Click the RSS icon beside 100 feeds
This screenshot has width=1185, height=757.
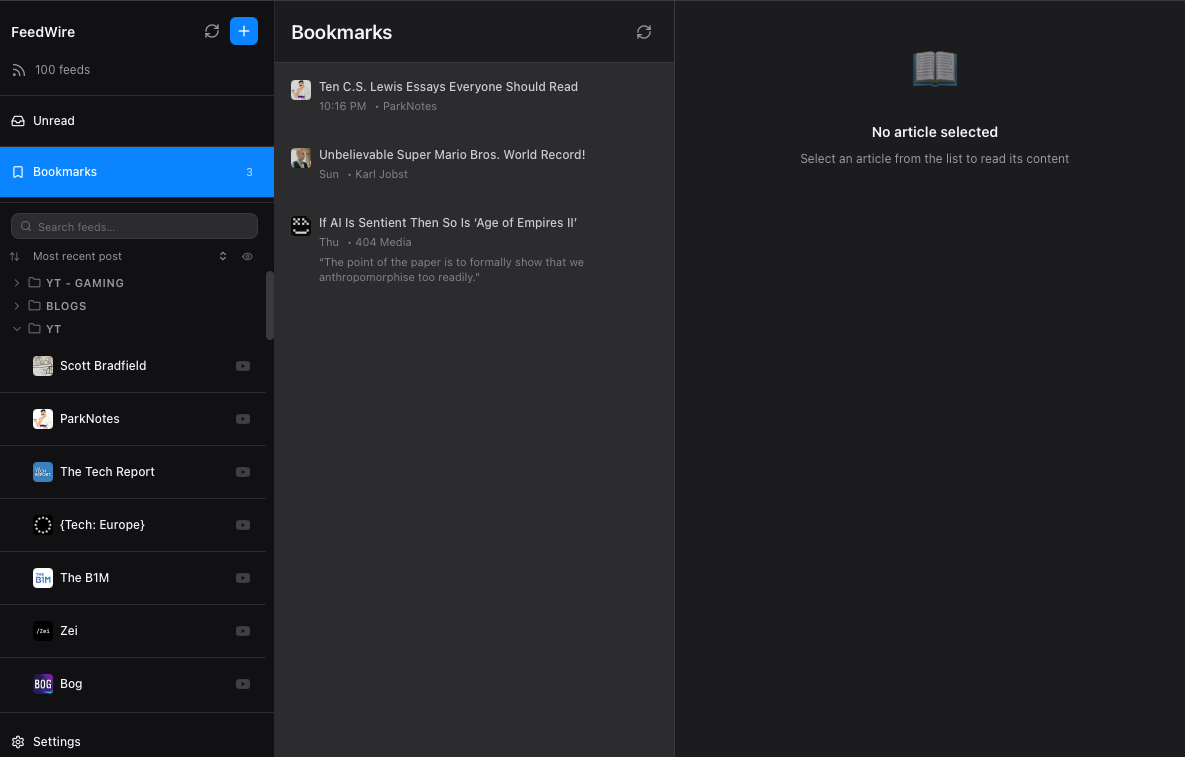[19, 70]
